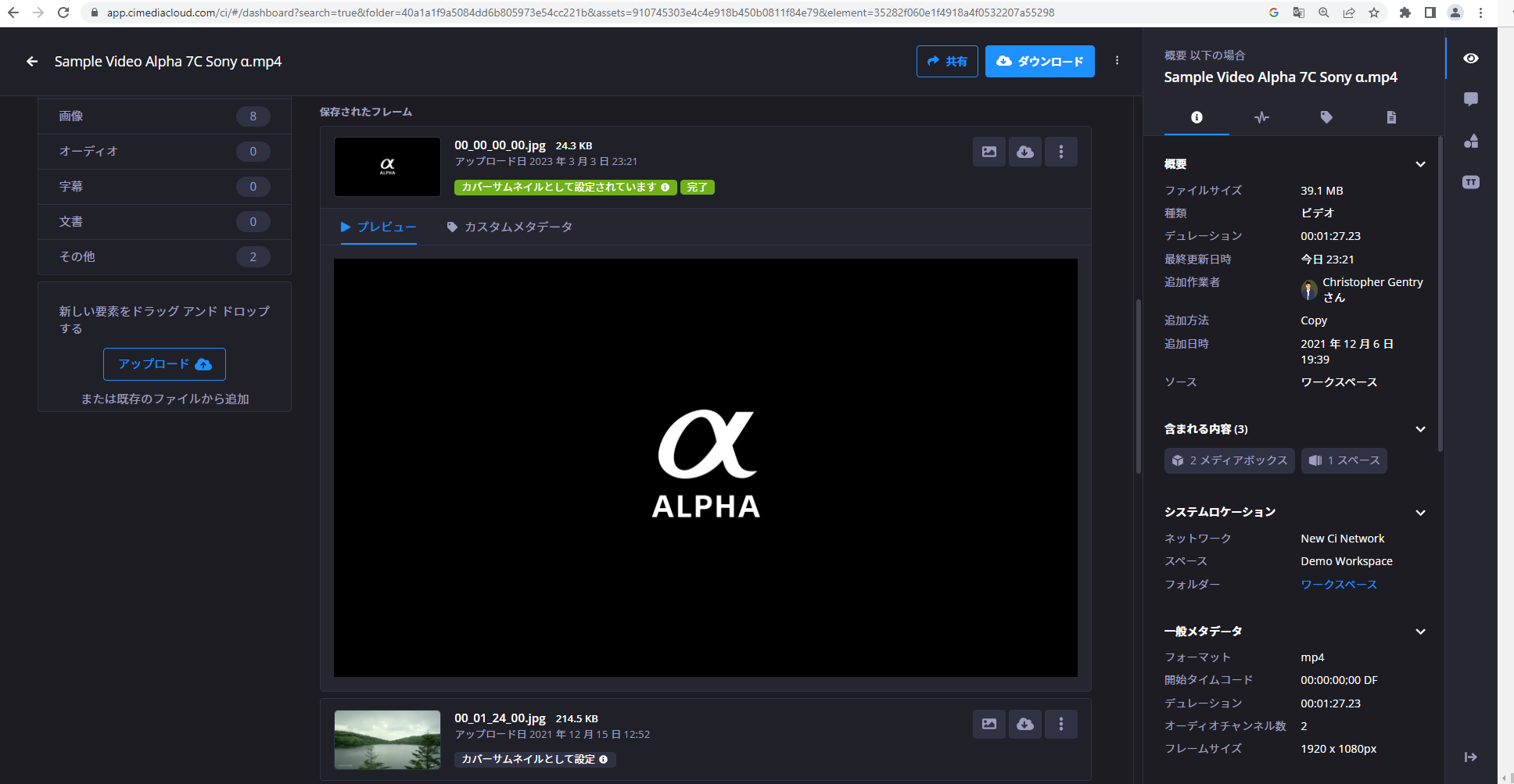Click the 完了 status badge
Screen dimensions: 1514x784
click(698, 187)
